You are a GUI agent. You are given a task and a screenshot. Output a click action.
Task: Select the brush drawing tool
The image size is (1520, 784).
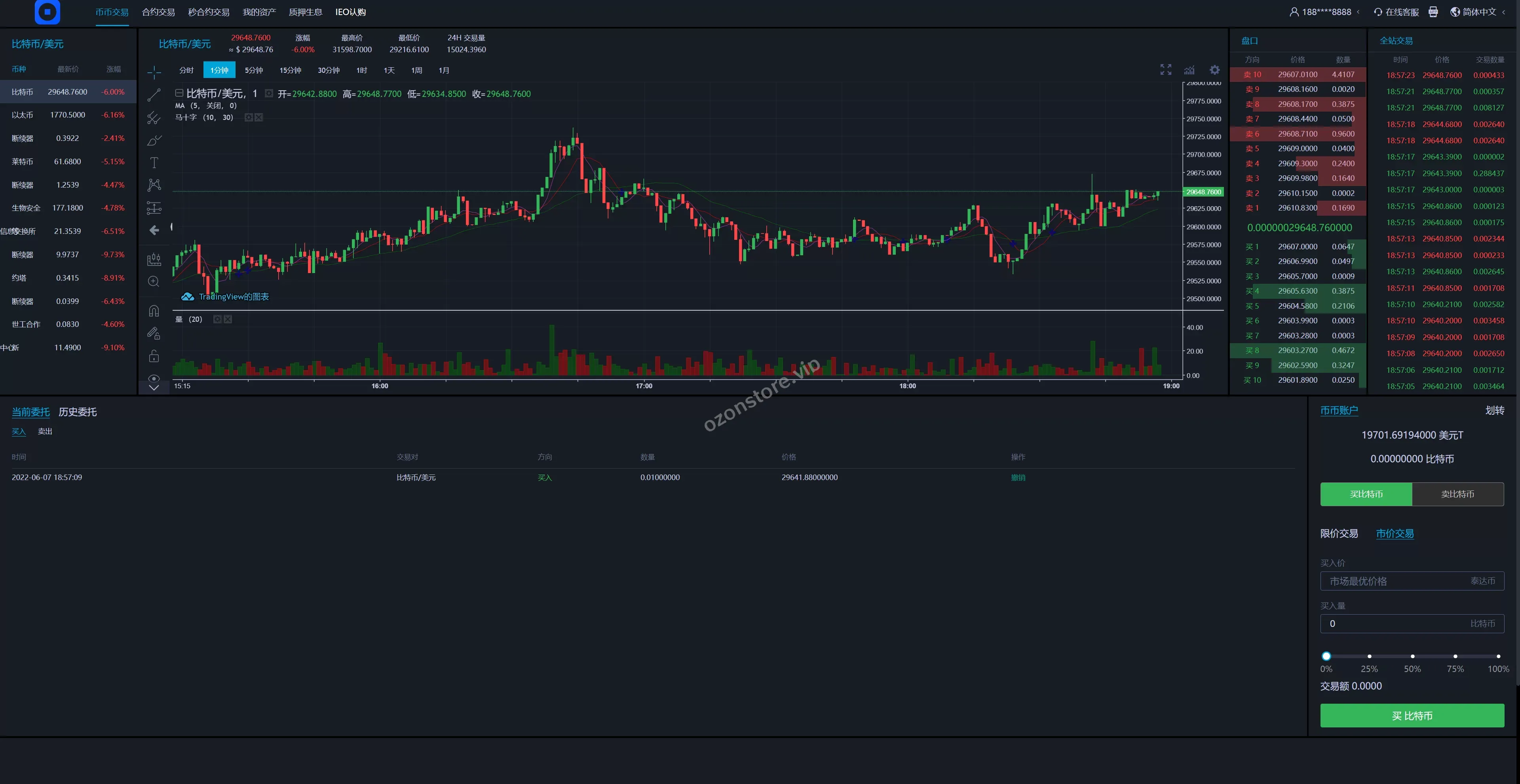click(154, 140)
